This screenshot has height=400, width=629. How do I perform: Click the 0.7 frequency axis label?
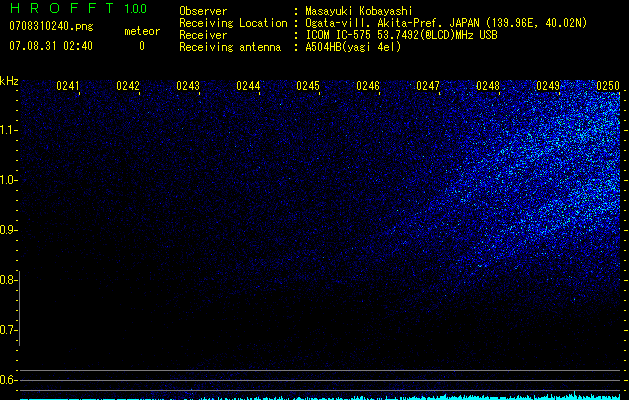pos(8,330)
